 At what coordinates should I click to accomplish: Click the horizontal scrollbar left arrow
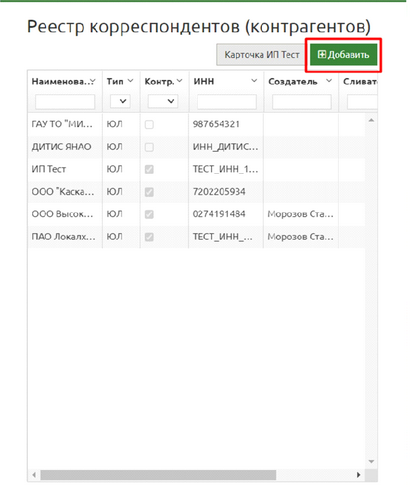coord(34,475)
